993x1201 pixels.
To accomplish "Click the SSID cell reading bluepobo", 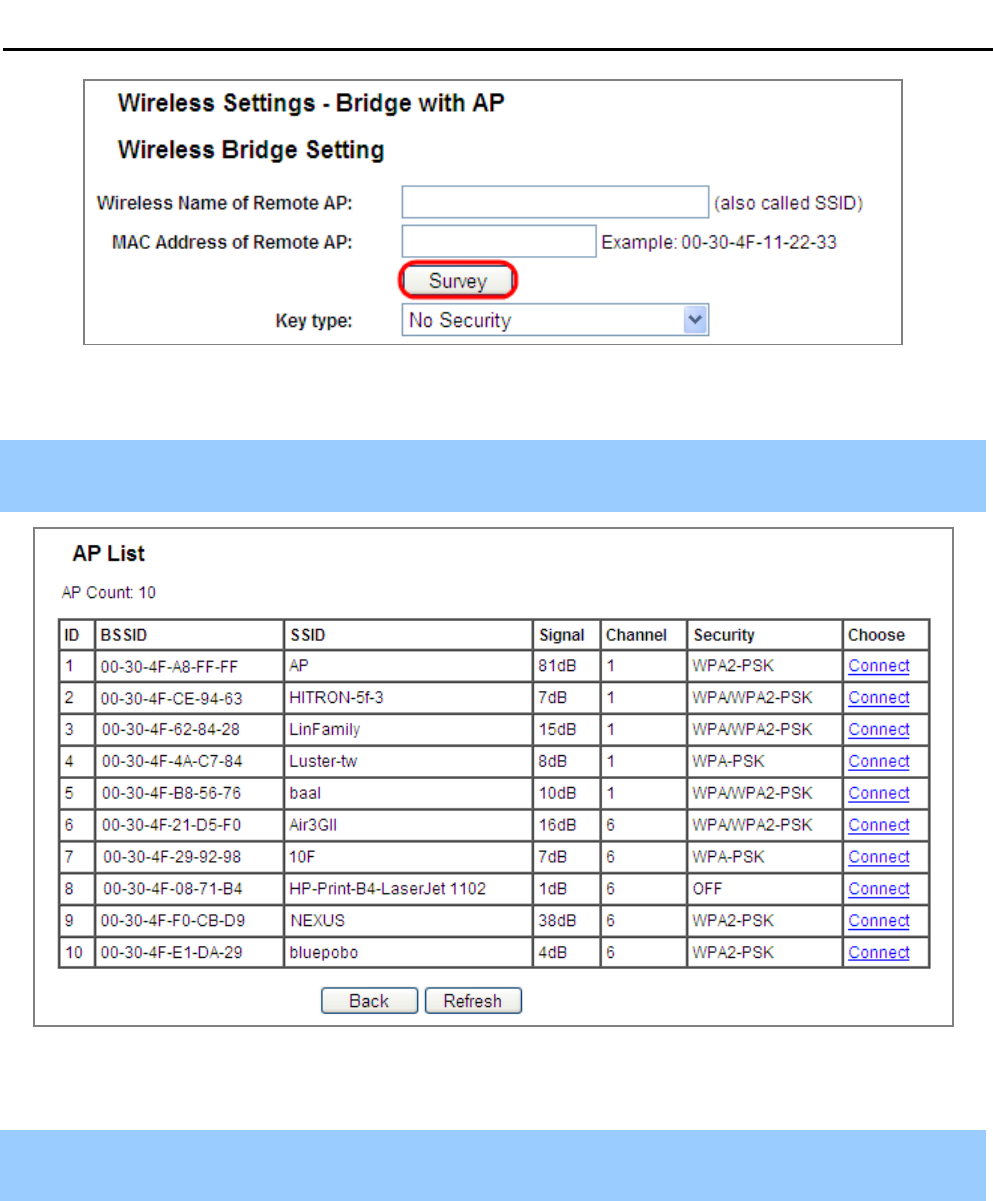I will (408, 953).
